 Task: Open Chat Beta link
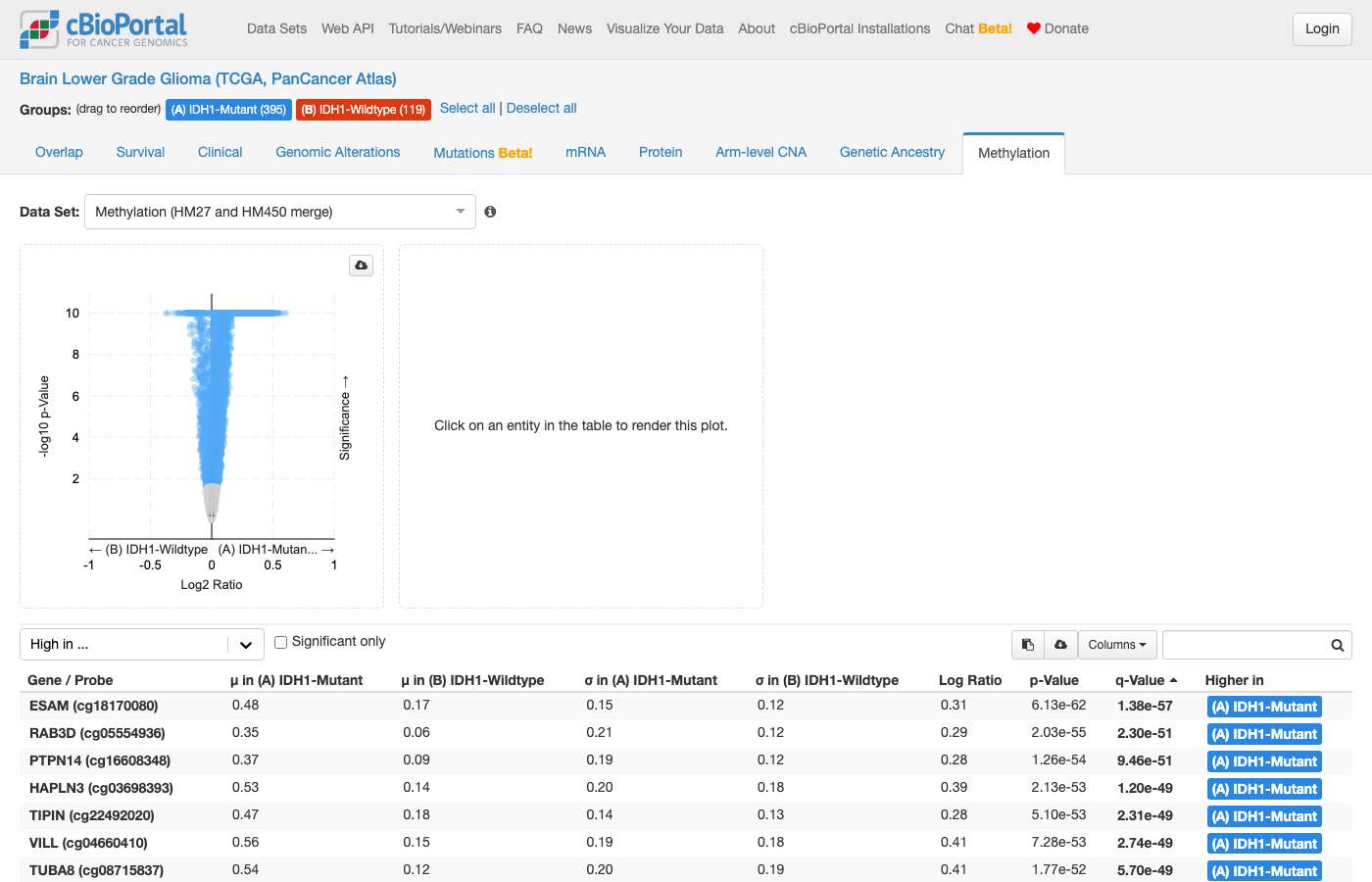(978, 28)
